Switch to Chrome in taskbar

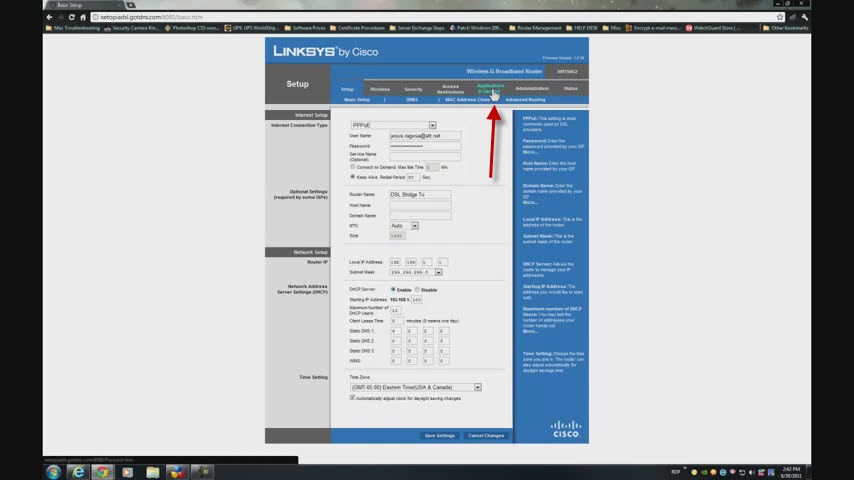[102, 472]
